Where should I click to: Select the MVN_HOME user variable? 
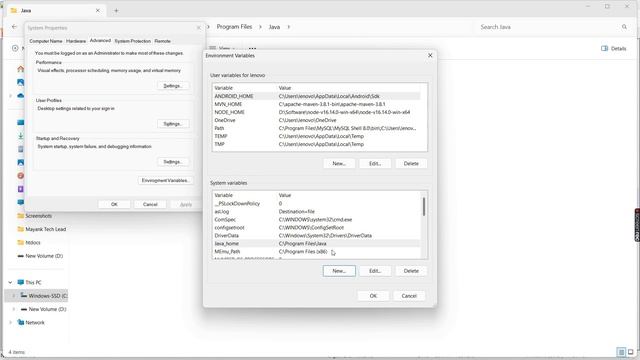(x=316, y=104)
